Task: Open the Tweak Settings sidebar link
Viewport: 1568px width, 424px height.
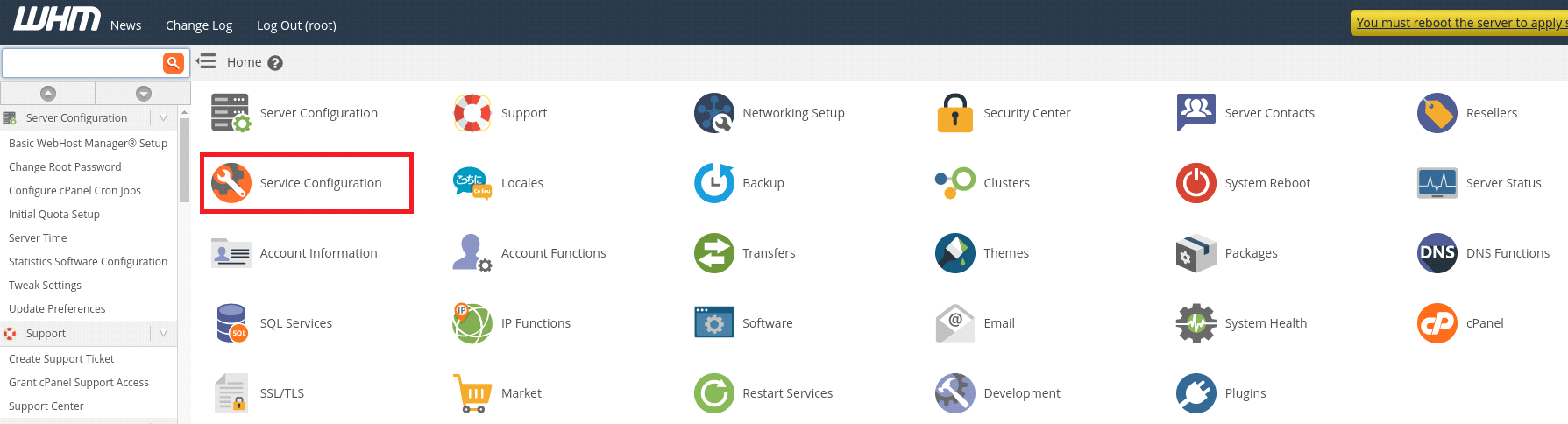Action: [x=45, y=286]
